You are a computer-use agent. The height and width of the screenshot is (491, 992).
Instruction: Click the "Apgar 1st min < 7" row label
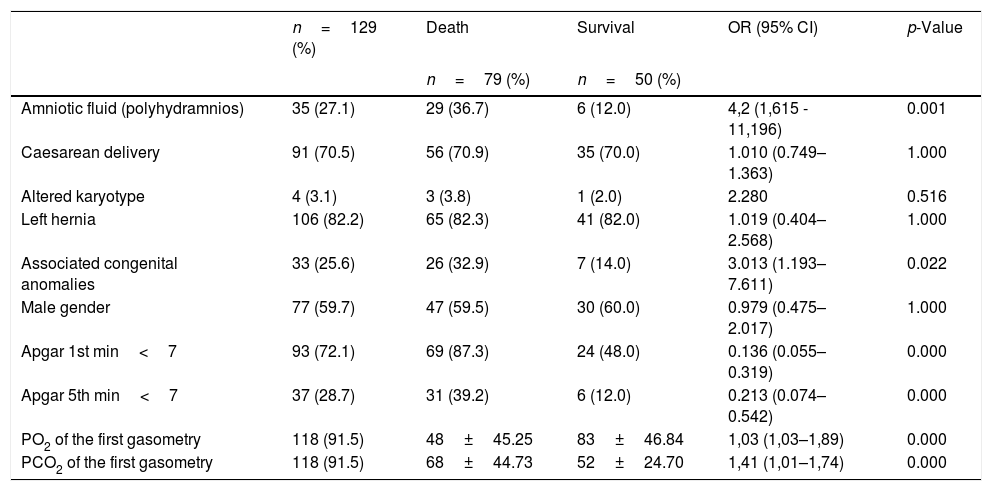click(99, 352)
